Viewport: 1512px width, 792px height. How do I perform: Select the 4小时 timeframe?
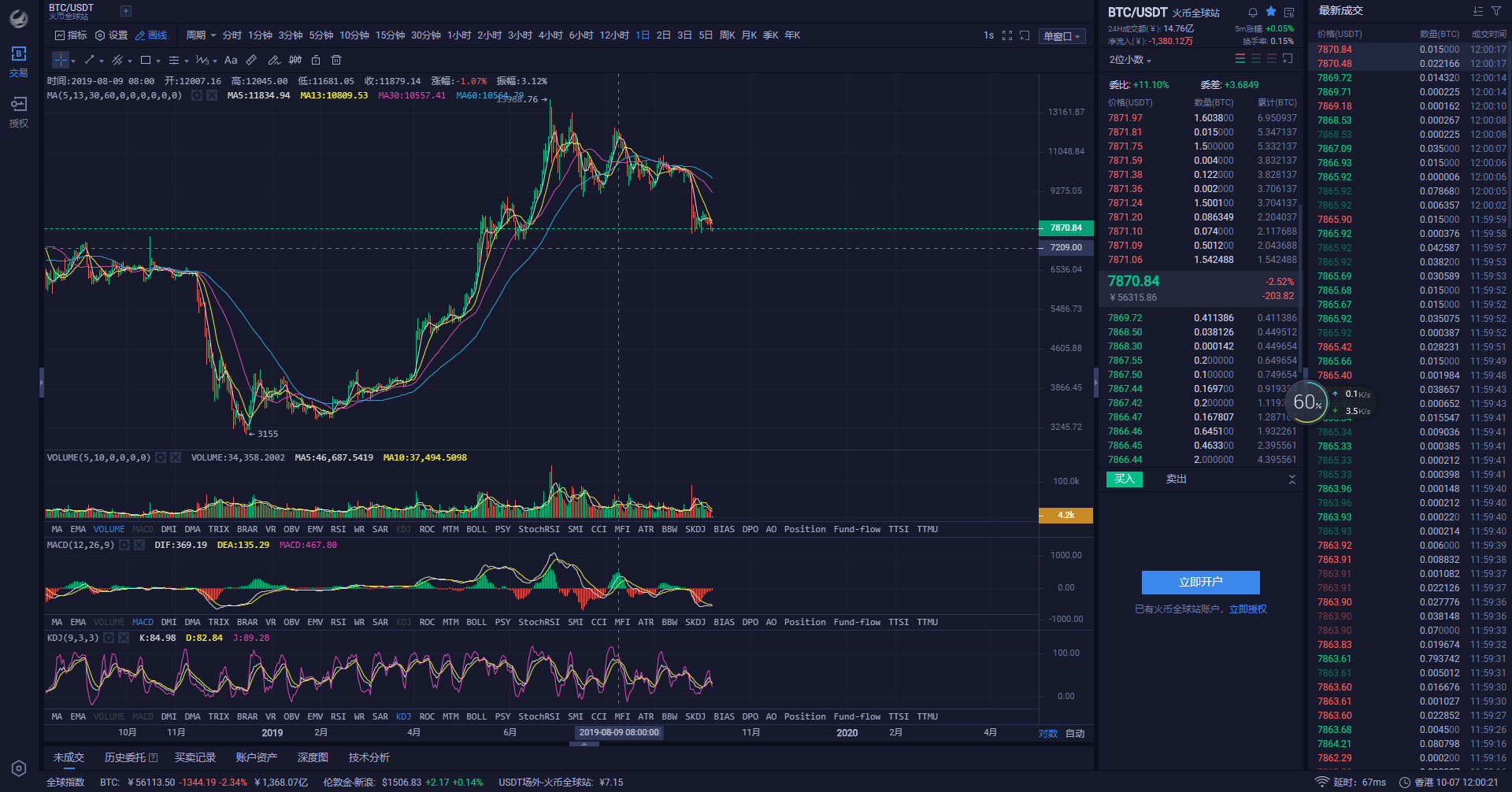coord(550,35)
